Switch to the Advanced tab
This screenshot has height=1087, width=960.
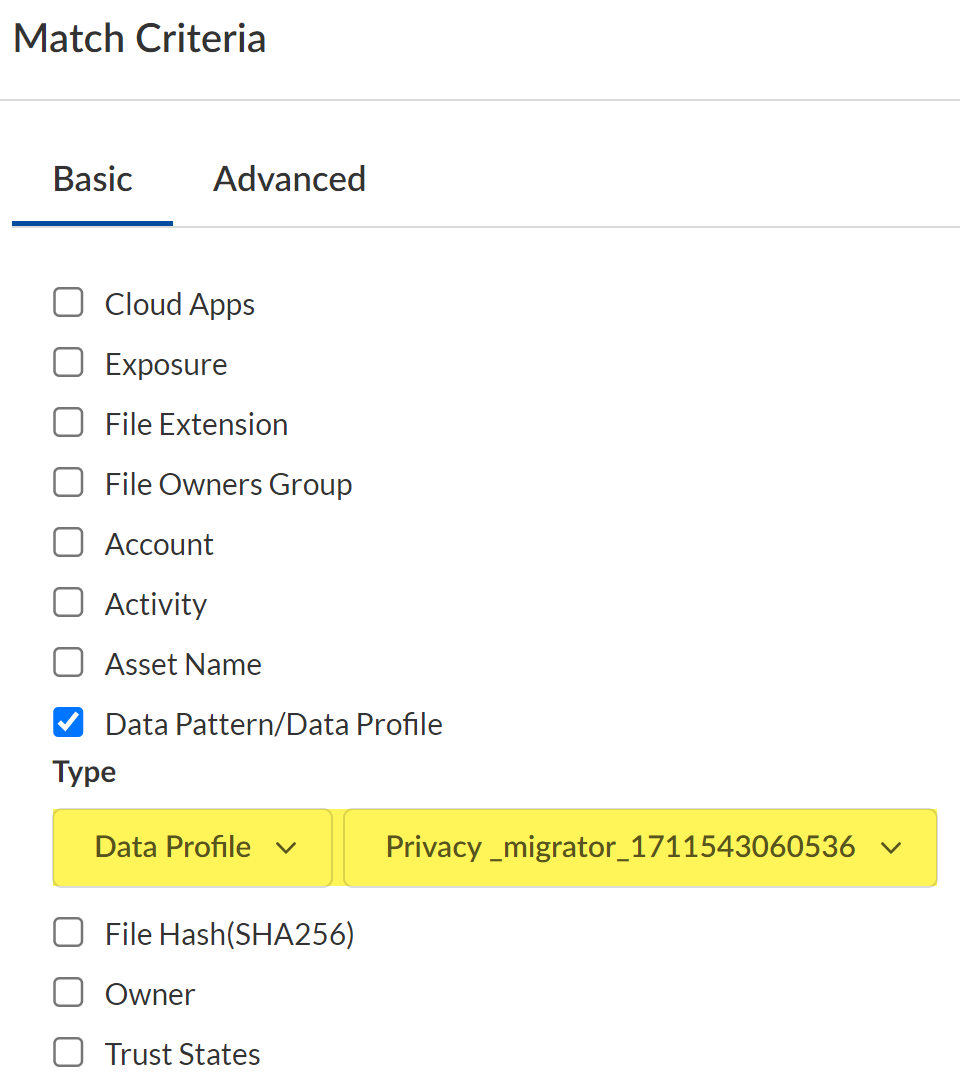289,179
